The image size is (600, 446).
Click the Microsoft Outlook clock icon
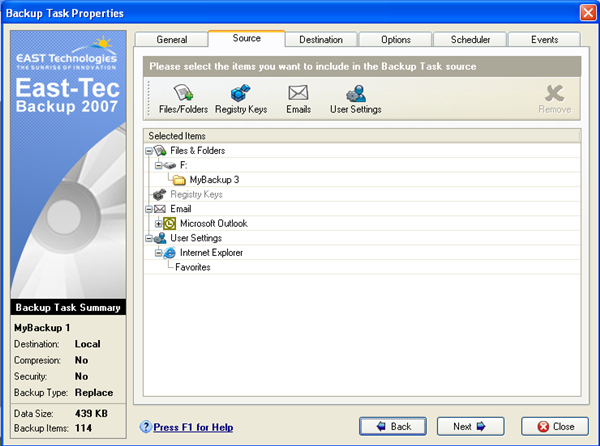[170, 223]
